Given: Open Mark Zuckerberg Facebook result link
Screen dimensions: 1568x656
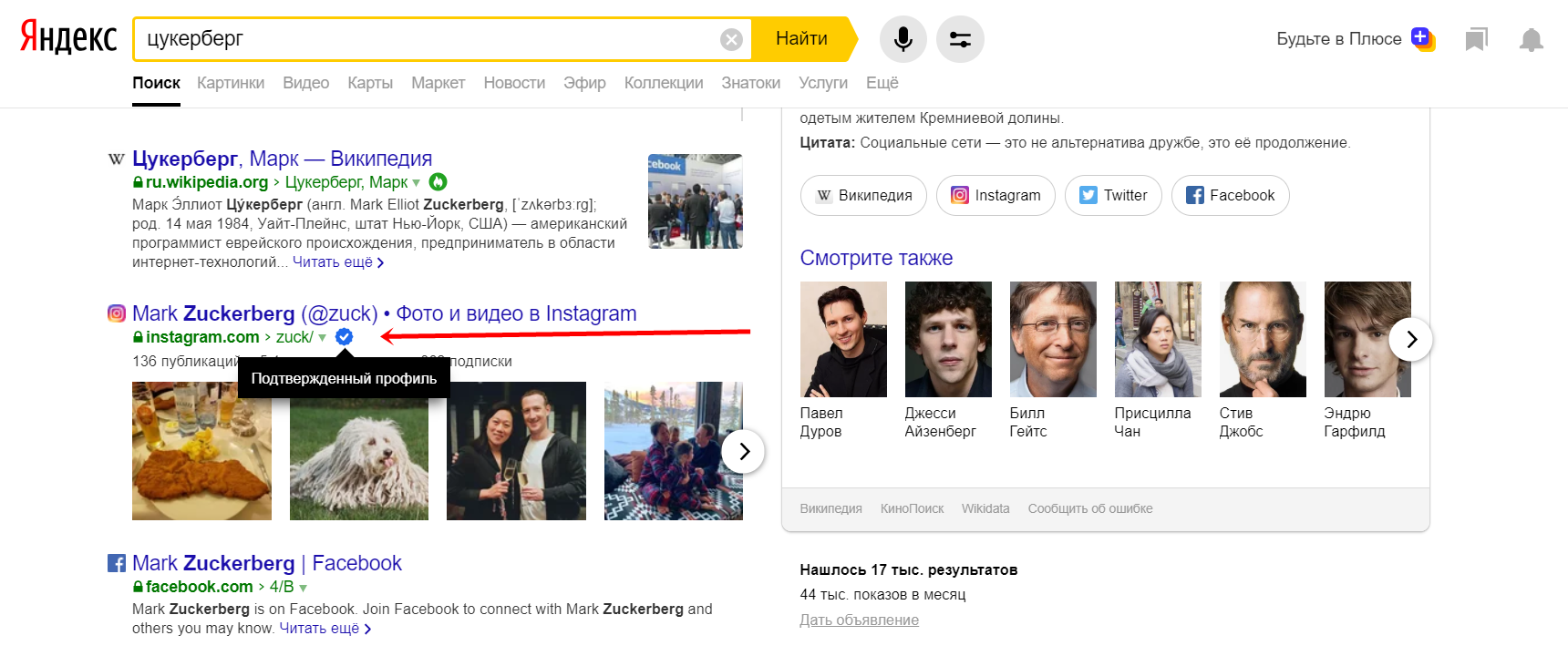Looking at the screenshot, I should 267,563.
